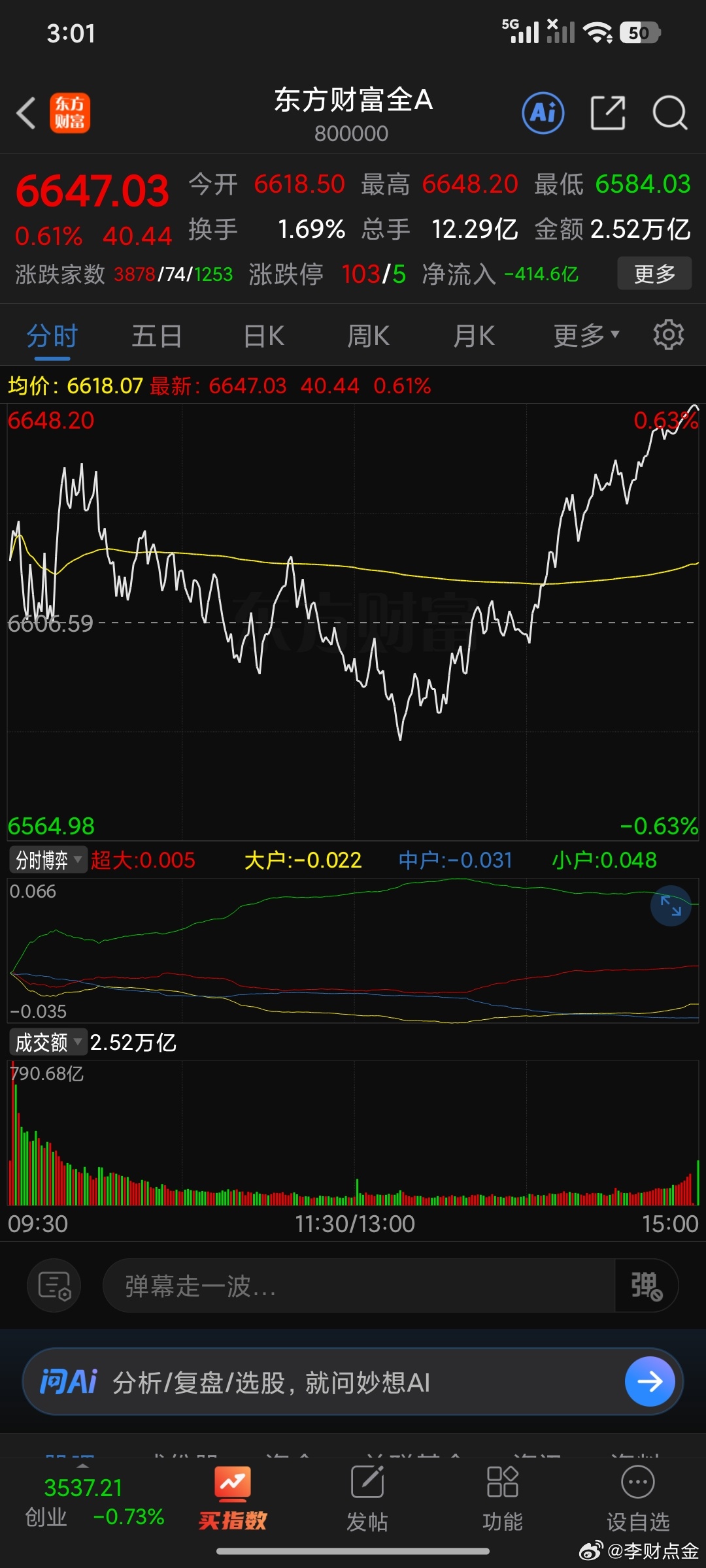This screenshot has height=1568, width=706.
Task: Select the 分时 tab
Action: coord(52,336)
